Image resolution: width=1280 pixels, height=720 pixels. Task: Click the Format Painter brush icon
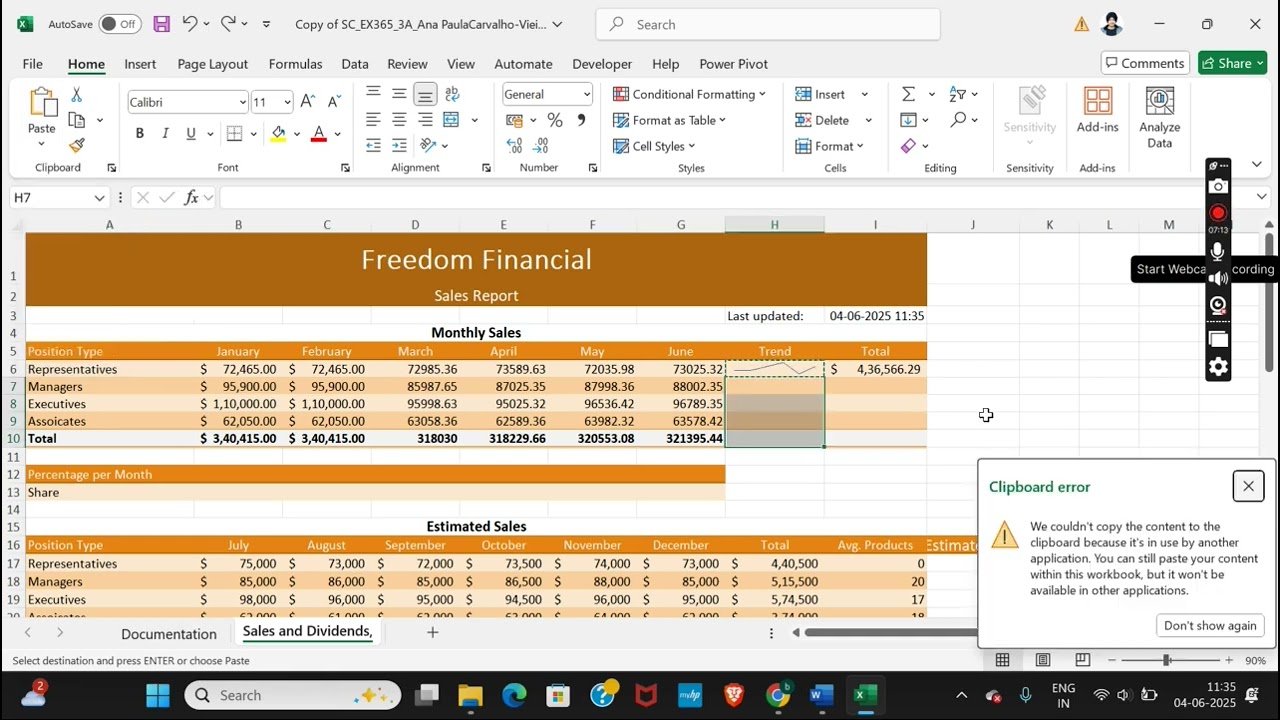pyautogui.click(x=76, y=145)
